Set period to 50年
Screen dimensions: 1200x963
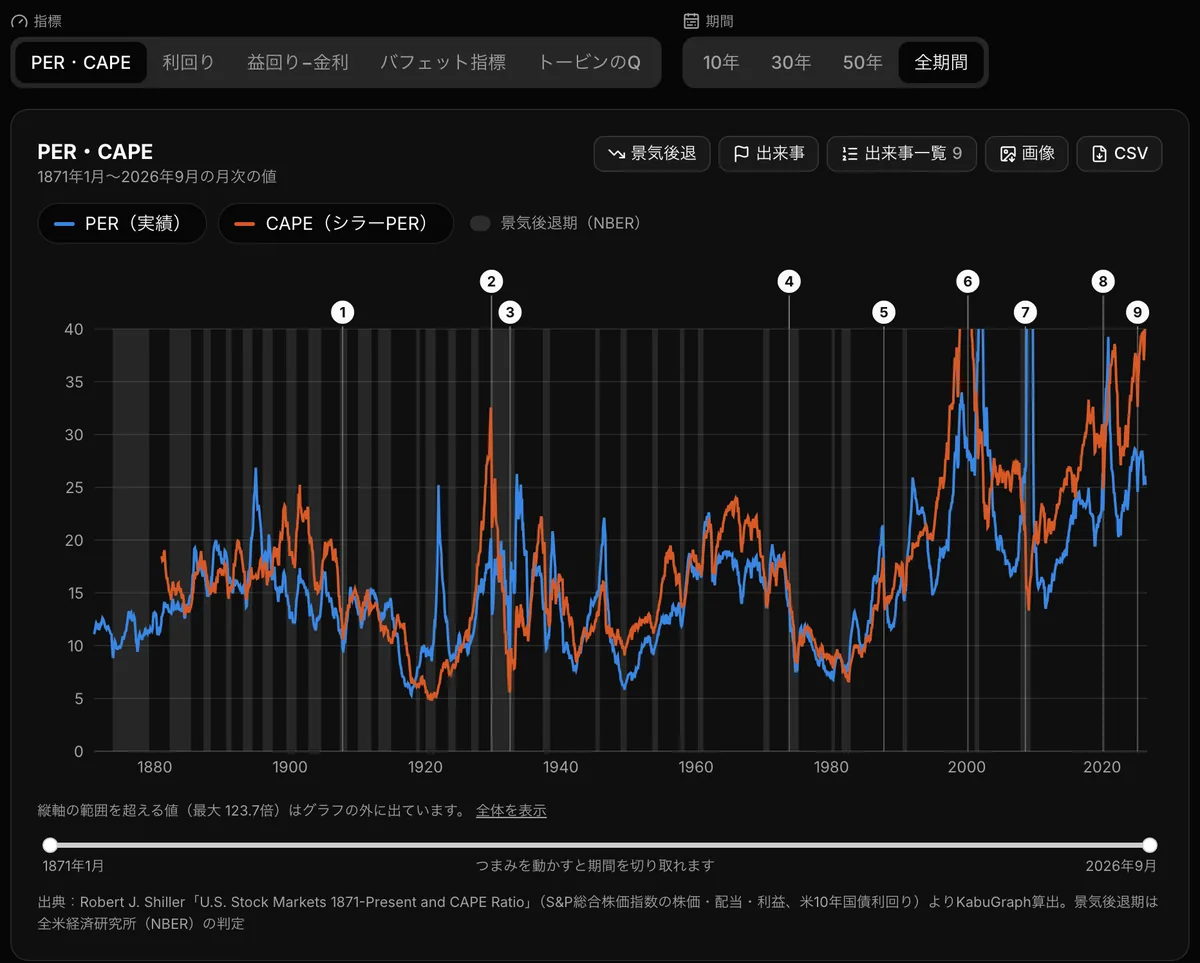(862, 62)
